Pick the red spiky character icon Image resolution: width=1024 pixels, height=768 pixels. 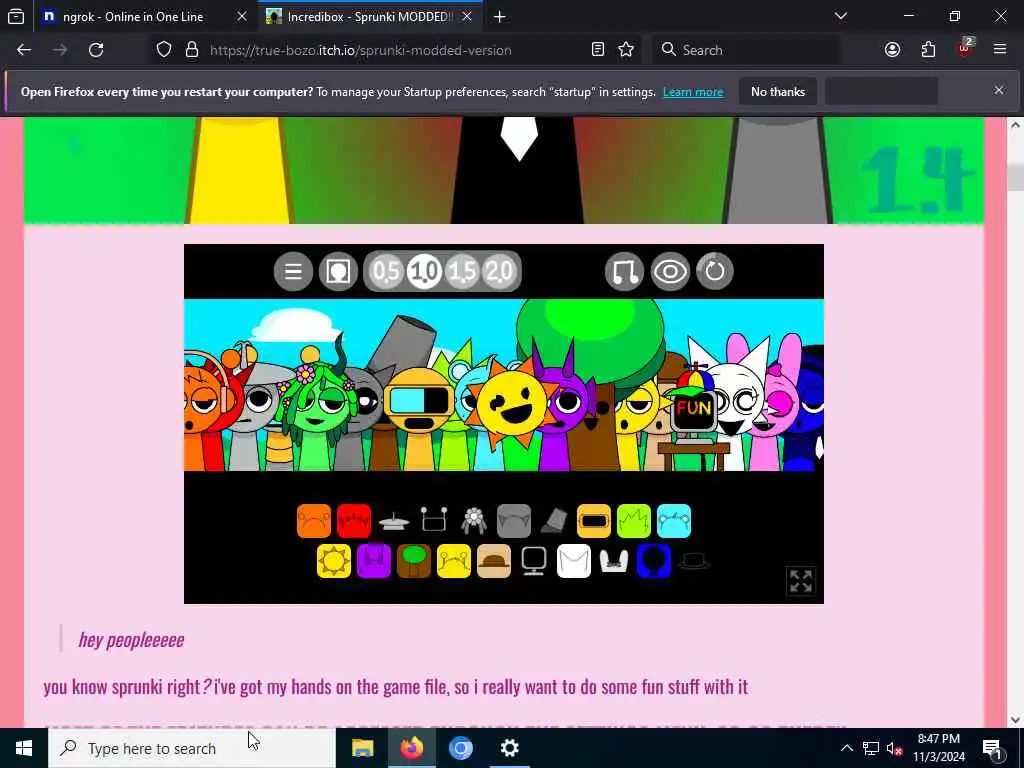coord(354,521)
